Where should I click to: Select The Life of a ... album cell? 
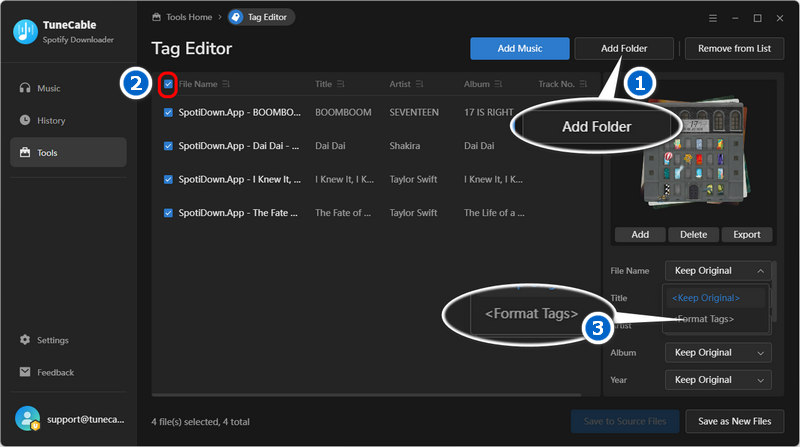(494, 213)
